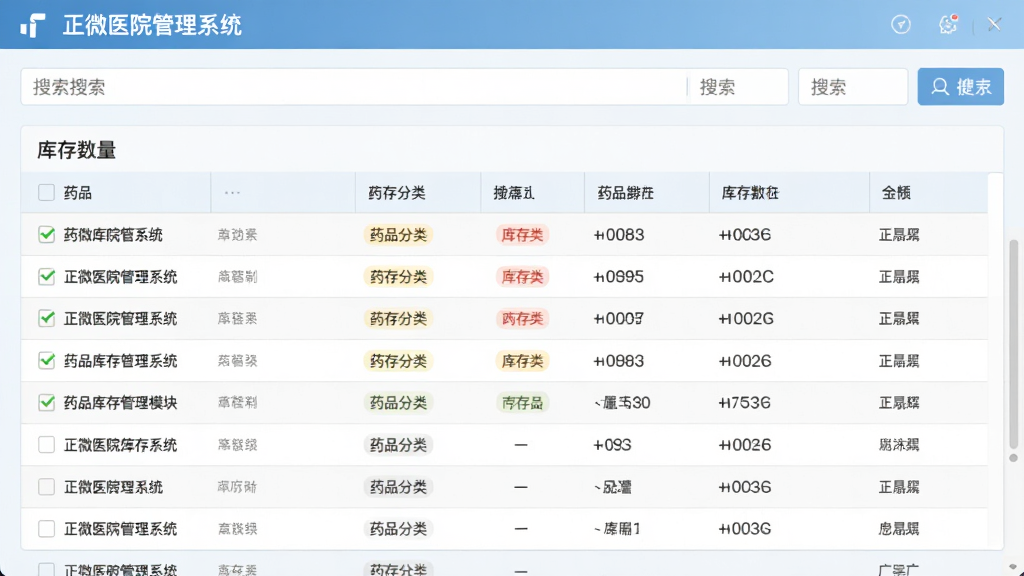Open the ellipsis column header menu
Image resolution: width=1024 pixels, height=576 pixels.
click(x=232, y=193)
